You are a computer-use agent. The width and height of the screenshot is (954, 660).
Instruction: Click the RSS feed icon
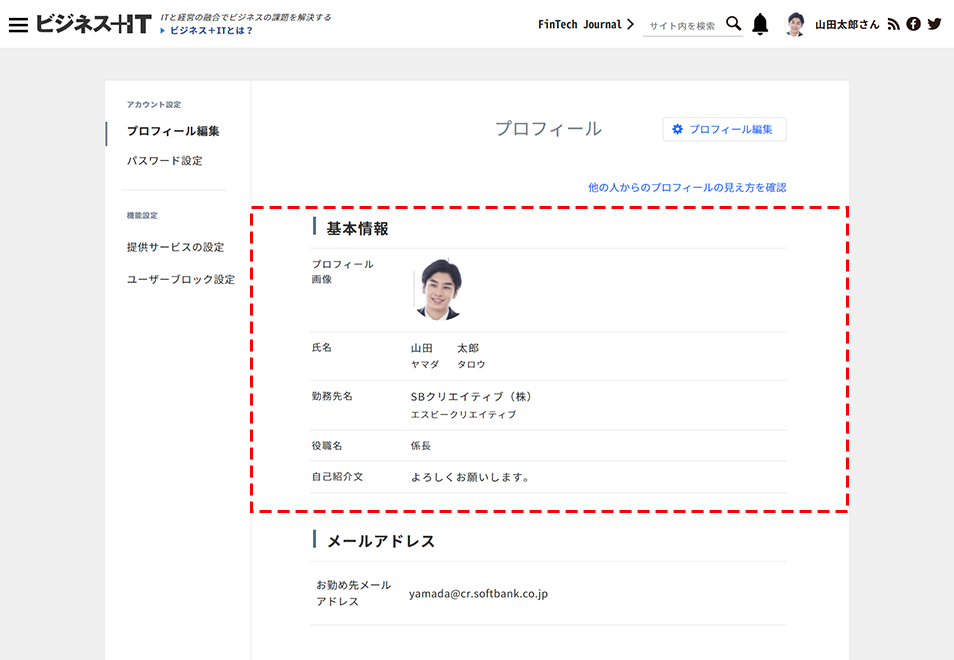point(893,22)
